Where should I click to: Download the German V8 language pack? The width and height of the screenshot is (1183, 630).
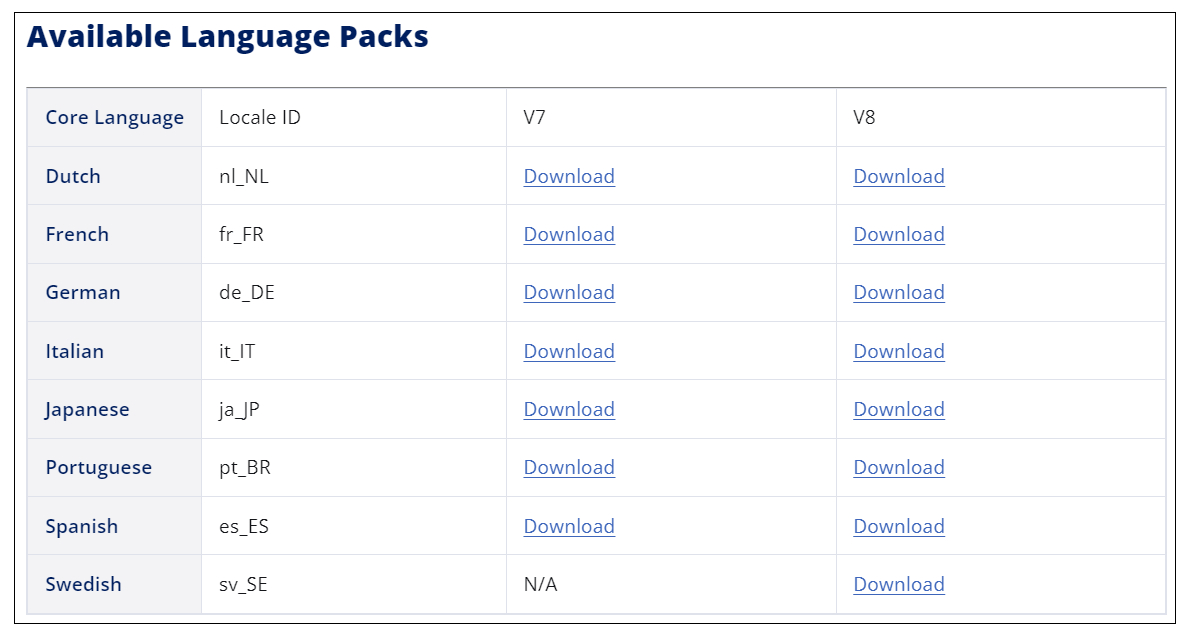pyautogui.click(x=898, y=292)
